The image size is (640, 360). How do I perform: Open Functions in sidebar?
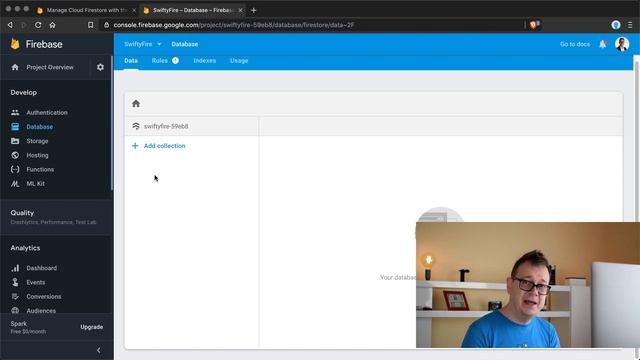pos(40,169)
